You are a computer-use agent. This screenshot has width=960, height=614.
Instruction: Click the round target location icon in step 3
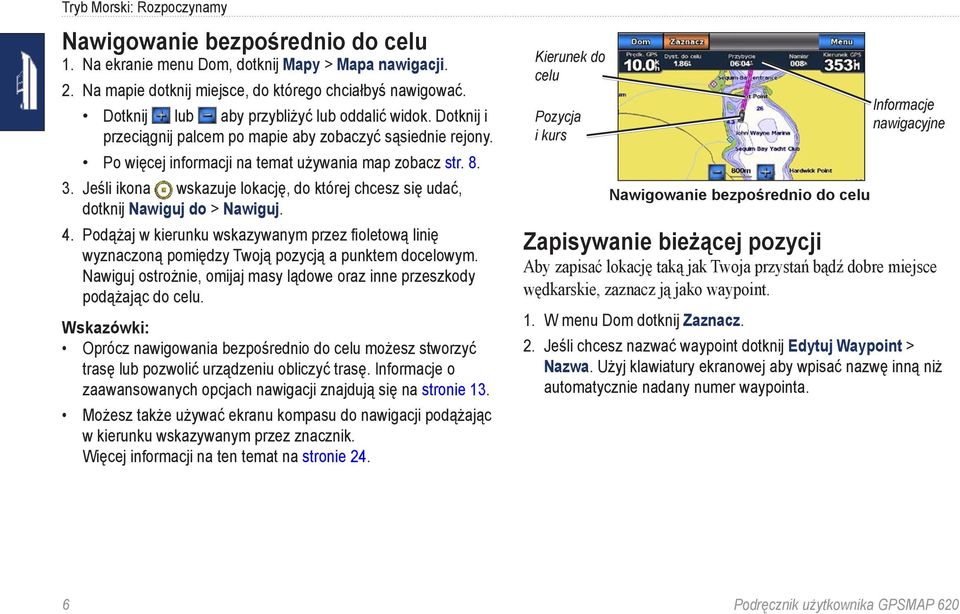[x=163, y=189]
